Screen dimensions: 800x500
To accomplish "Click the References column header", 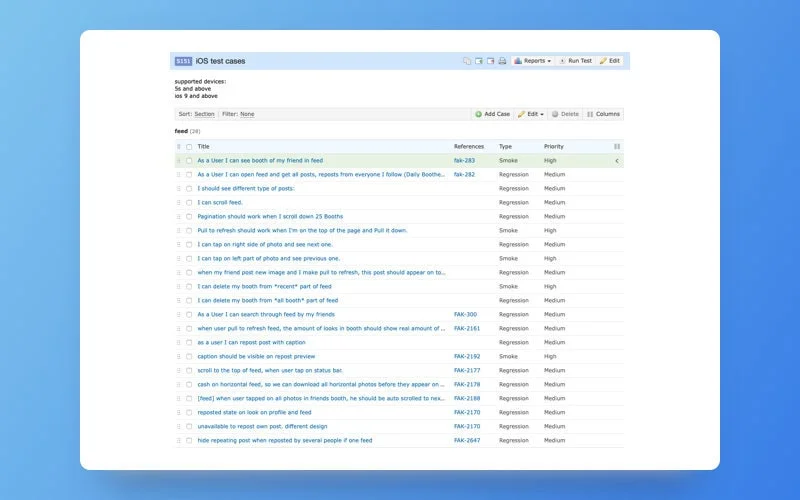I will [469, 146].
